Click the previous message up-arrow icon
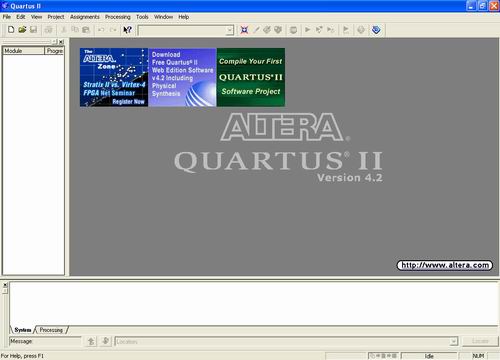 pos(91,341)
